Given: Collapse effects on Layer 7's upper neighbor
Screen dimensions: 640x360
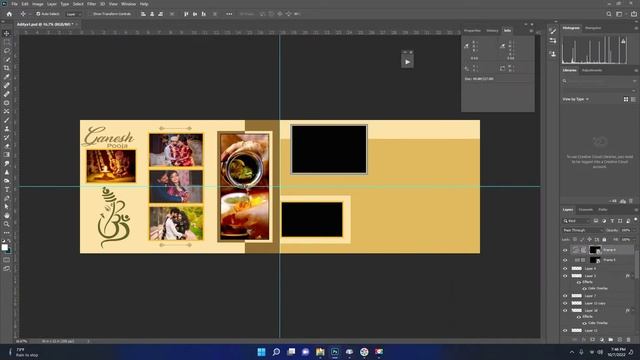Looking at the screenshot, I should pyautogui.click(x=633, y=276).
